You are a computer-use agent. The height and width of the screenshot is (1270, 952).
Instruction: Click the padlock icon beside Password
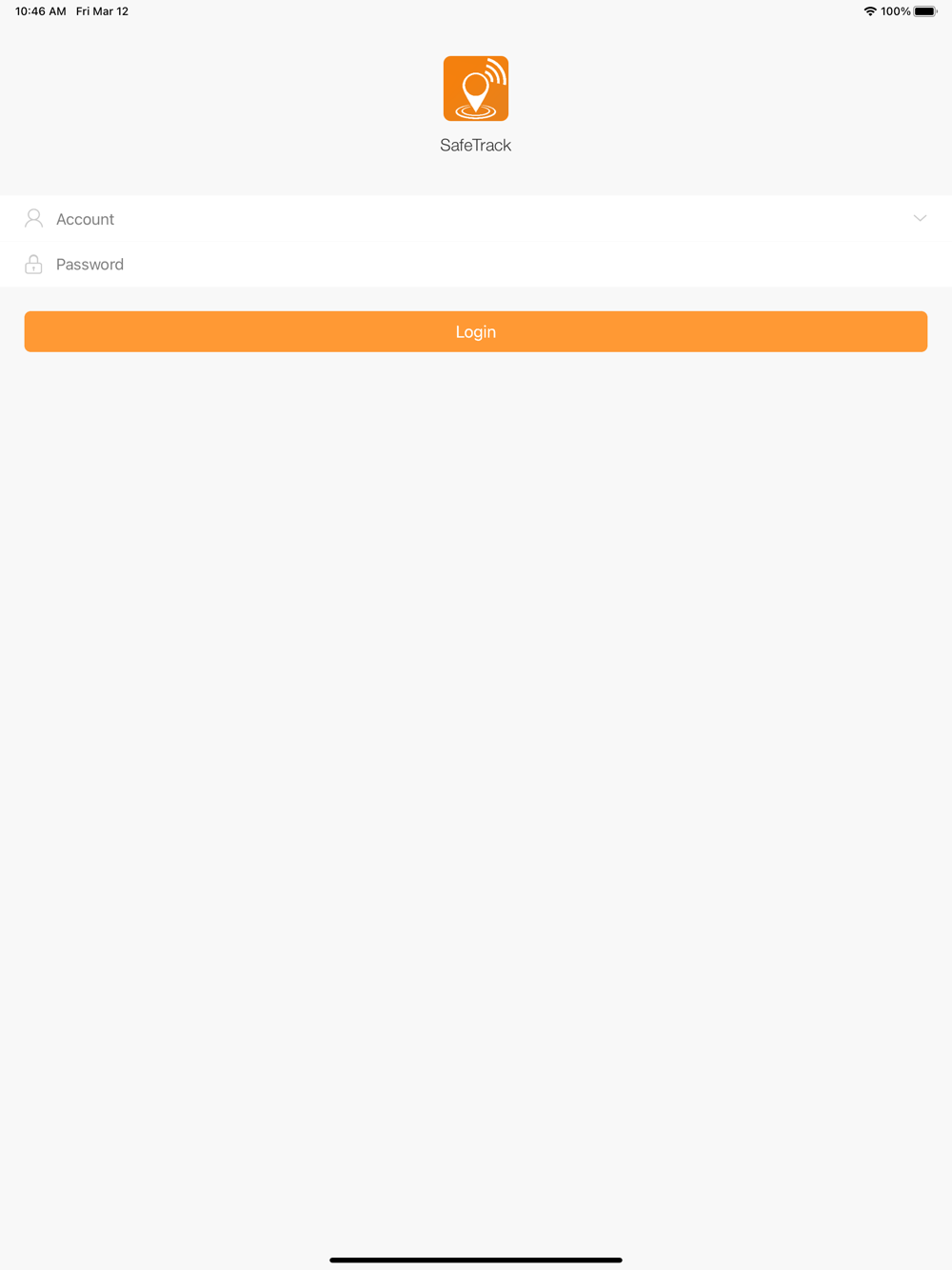[x=33, y=264]
